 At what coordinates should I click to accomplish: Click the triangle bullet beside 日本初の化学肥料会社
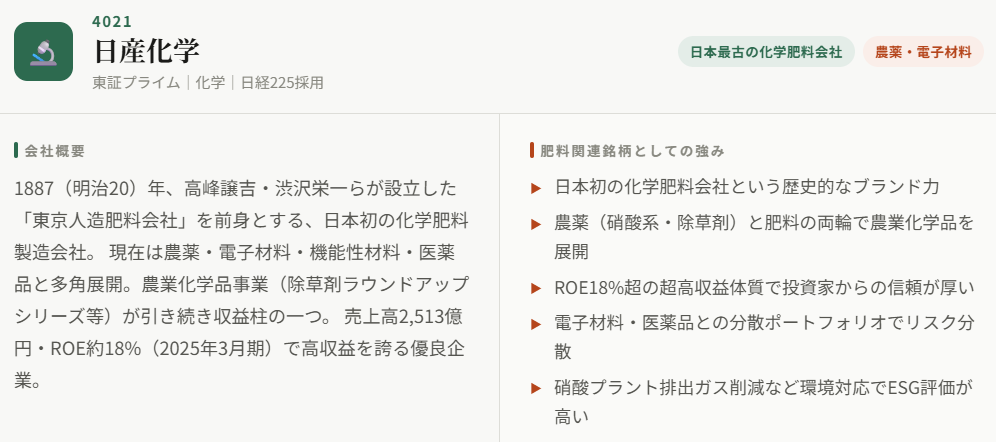pos(536,187)
